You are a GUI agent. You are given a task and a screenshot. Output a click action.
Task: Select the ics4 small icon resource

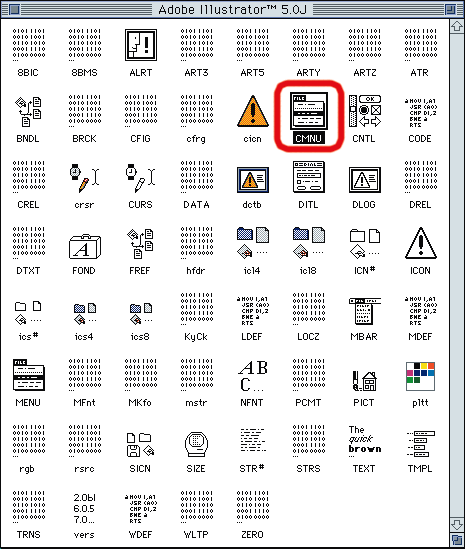point(85,314)
